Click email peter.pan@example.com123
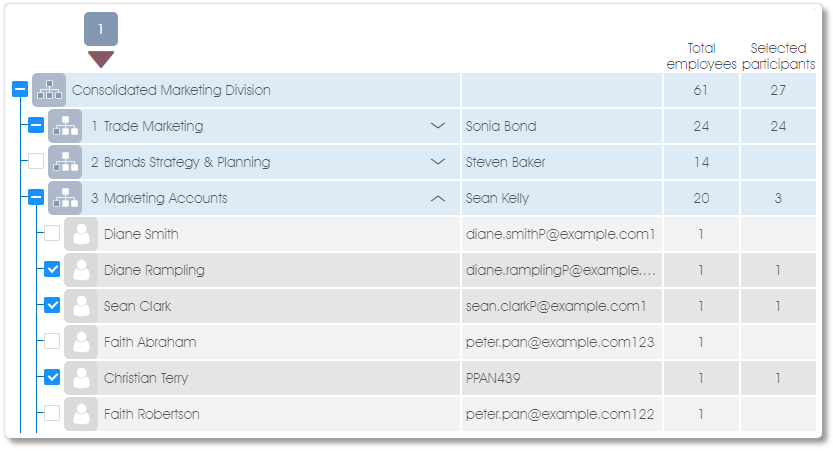The width and height of the screenshot is (833, 451). pyautogui.click(x=560, y=342)
